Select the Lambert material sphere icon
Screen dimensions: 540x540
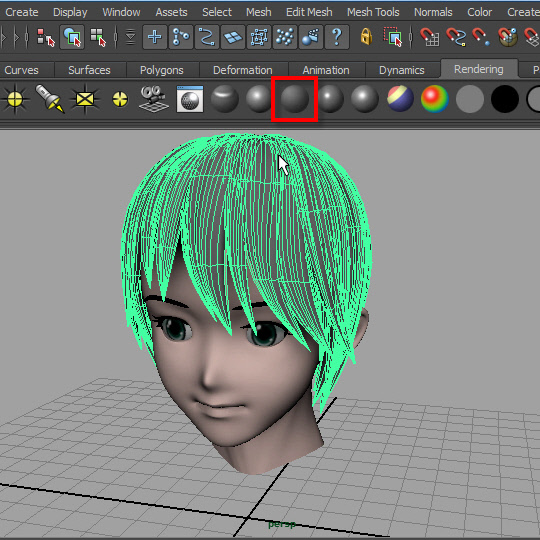[x=294, y=99]
